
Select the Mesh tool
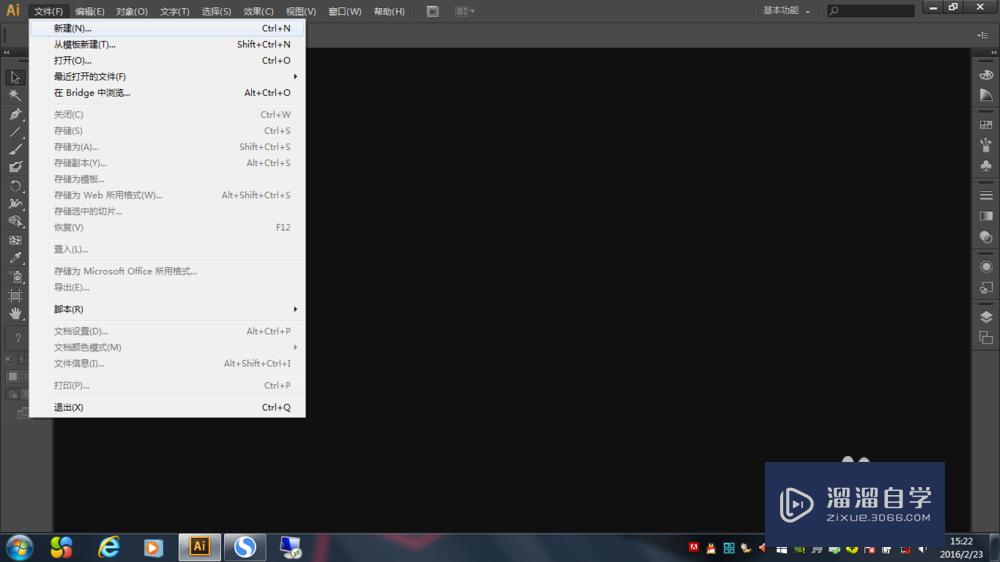coord(15,240)
